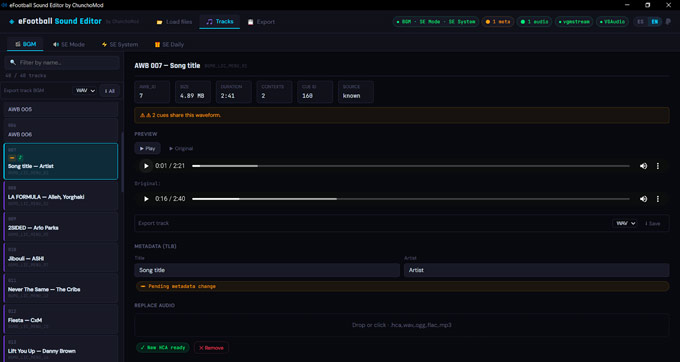The width and height of the screenshot is (680, 362).
Task: Switch language to EN
Action: pos(654,22)
